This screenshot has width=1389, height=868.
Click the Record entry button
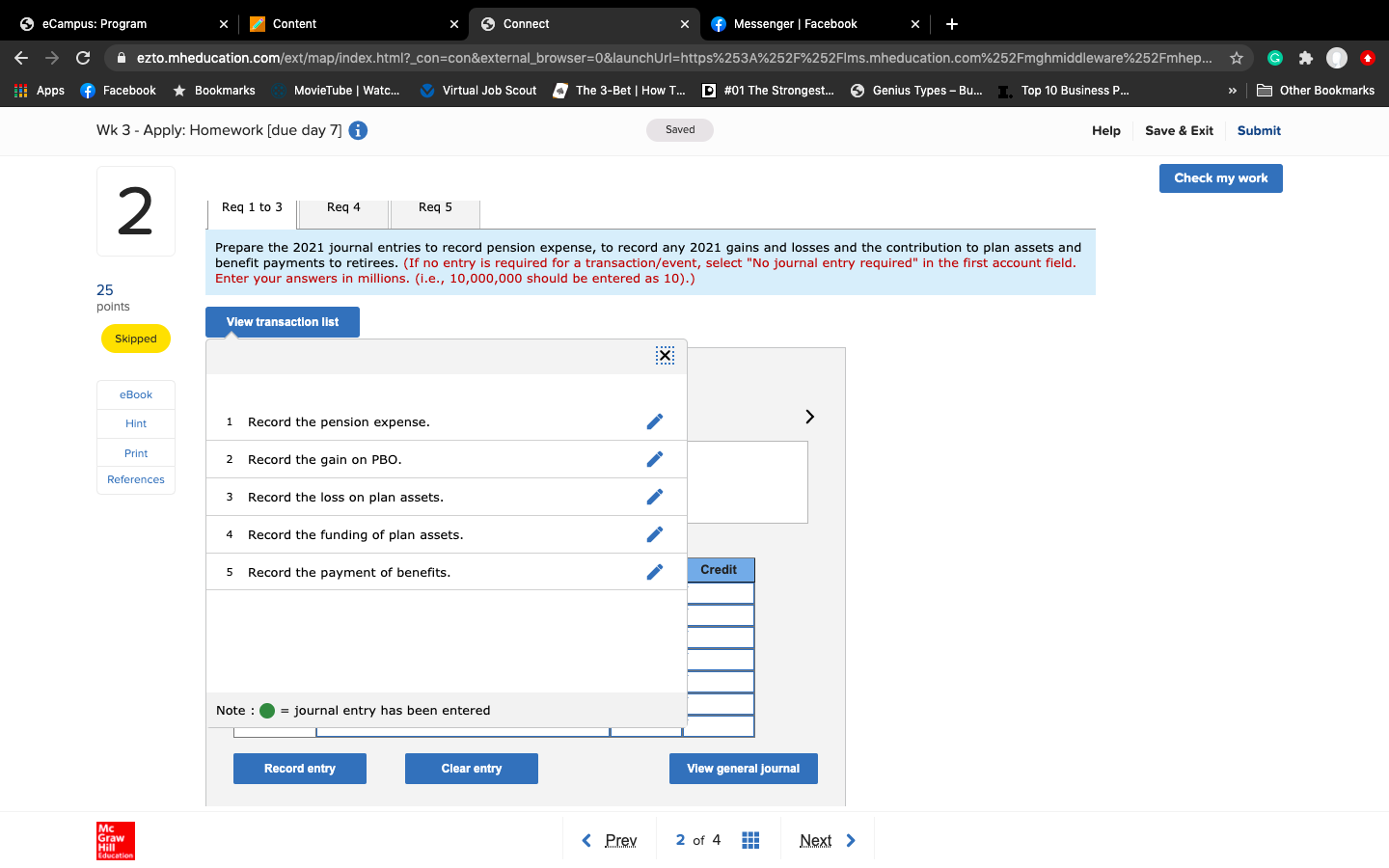pos(299,769)
